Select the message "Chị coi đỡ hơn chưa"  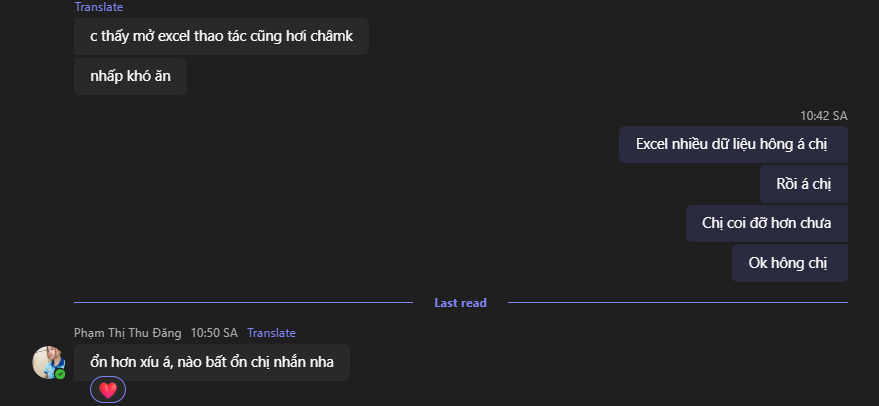pyautogui.click(x=766, y=223)
